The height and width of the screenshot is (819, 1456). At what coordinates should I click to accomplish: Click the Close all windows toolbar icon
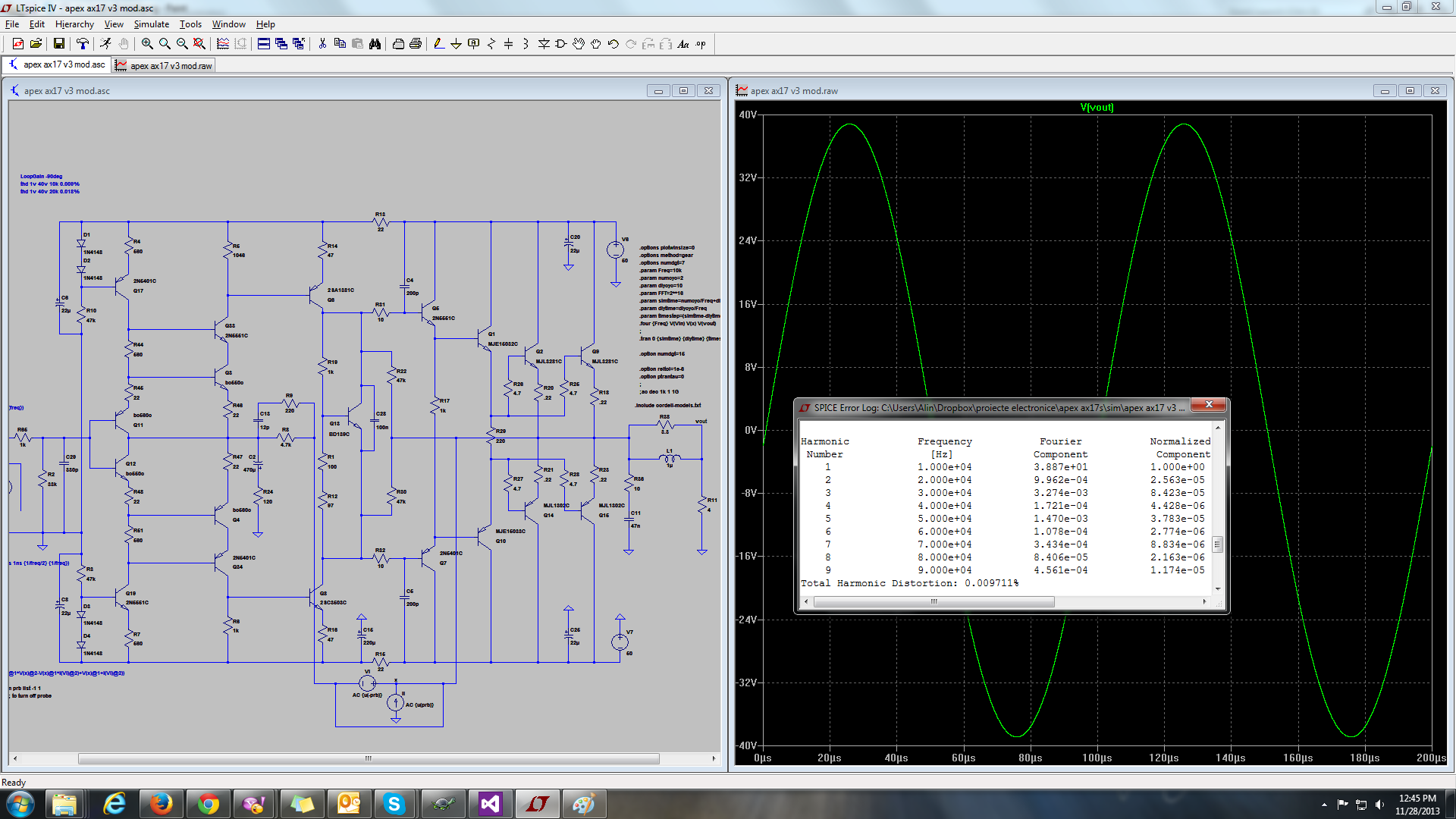pos(299,44)
